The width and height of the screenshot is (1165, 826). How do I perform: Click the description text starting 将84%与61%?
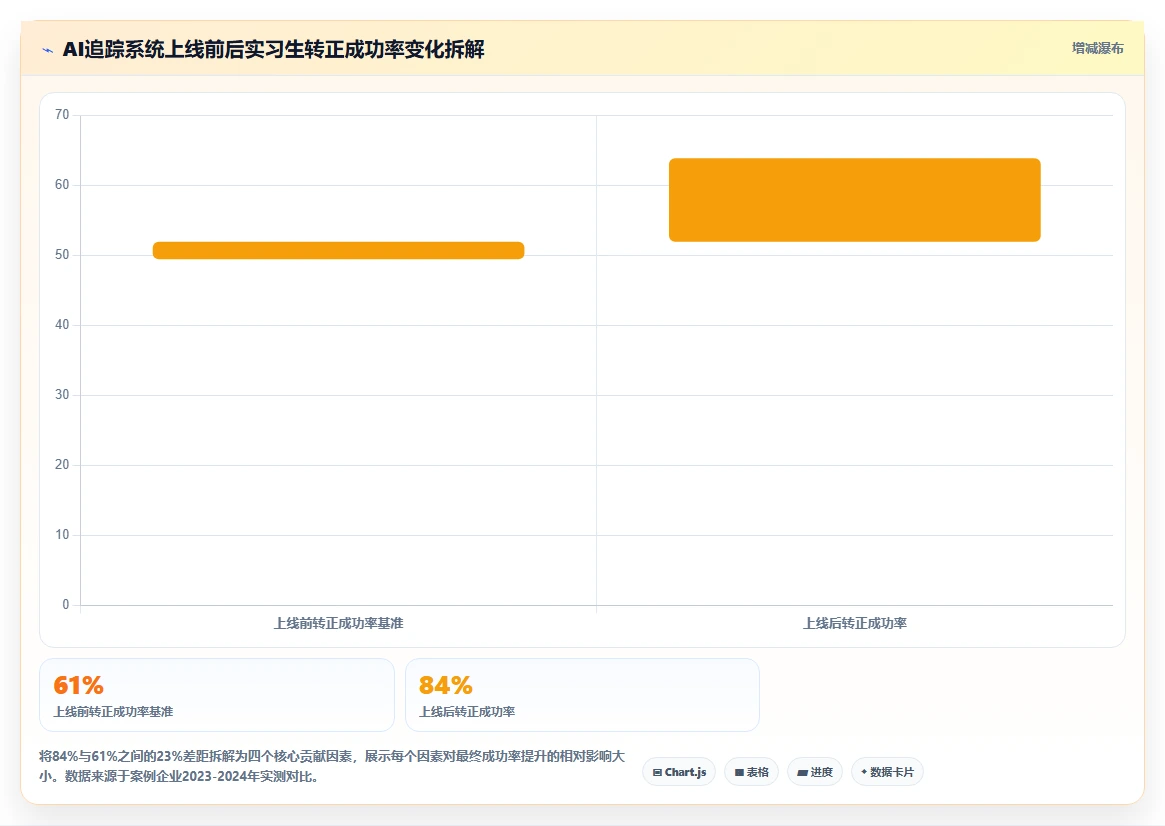tap(332, 766)
